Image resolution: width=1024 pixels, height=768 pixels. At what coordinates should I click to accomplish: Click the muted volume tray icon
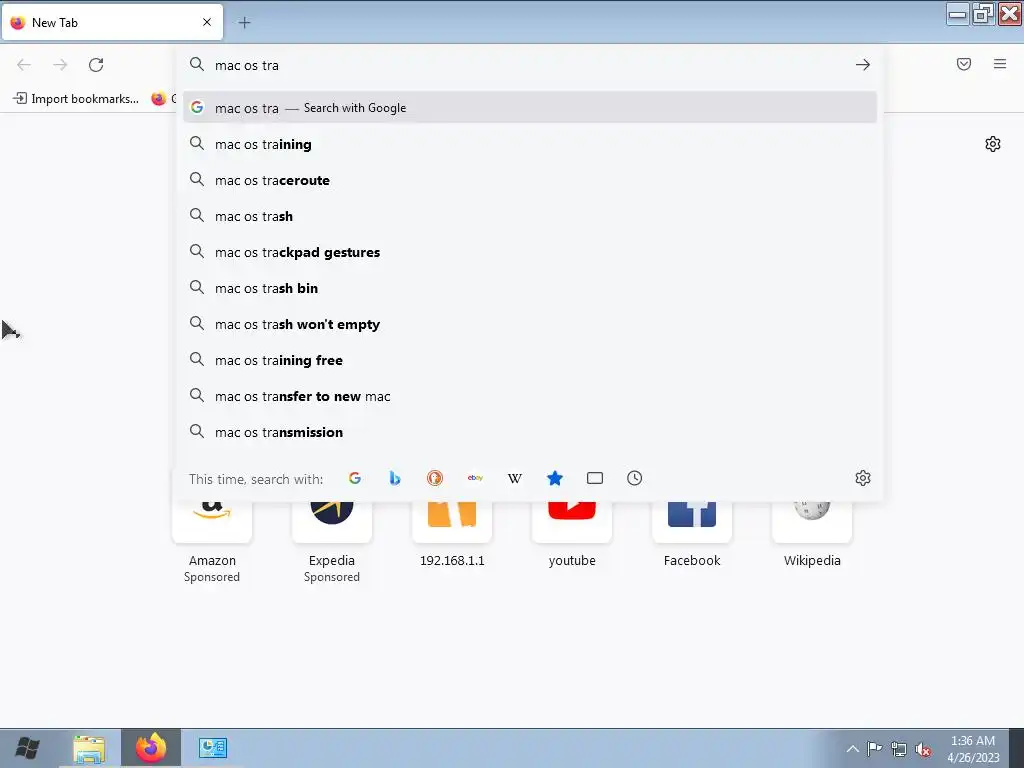[923, 749]
